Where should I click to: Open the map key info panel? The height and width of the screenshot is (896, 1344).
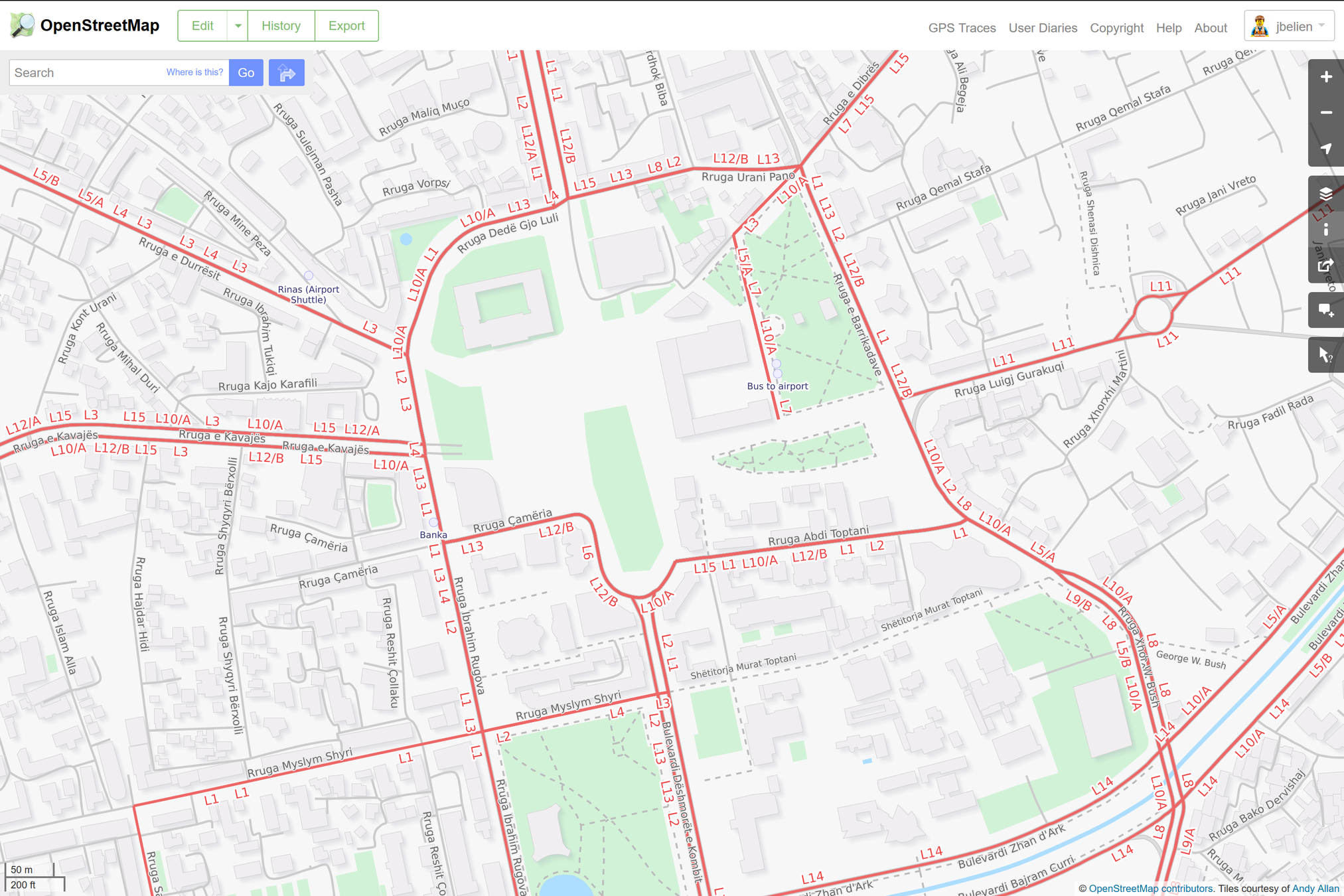coord(1325,230)
